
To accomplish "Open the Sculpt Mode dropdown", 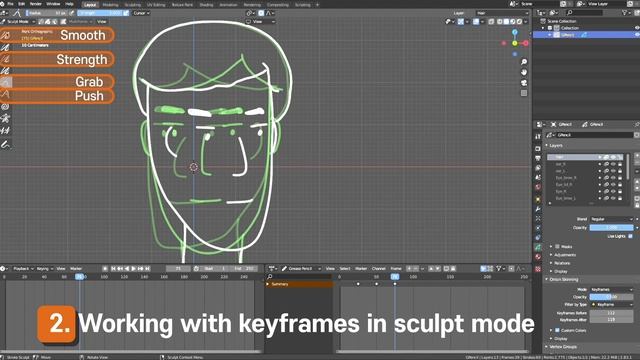I will [18, 21].
